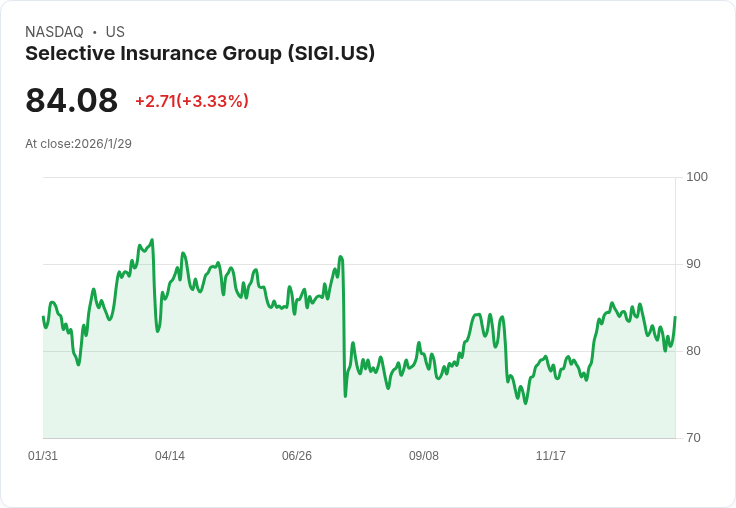
Task: Click the 84.08 closing price
Action: [x=71, y=101]
